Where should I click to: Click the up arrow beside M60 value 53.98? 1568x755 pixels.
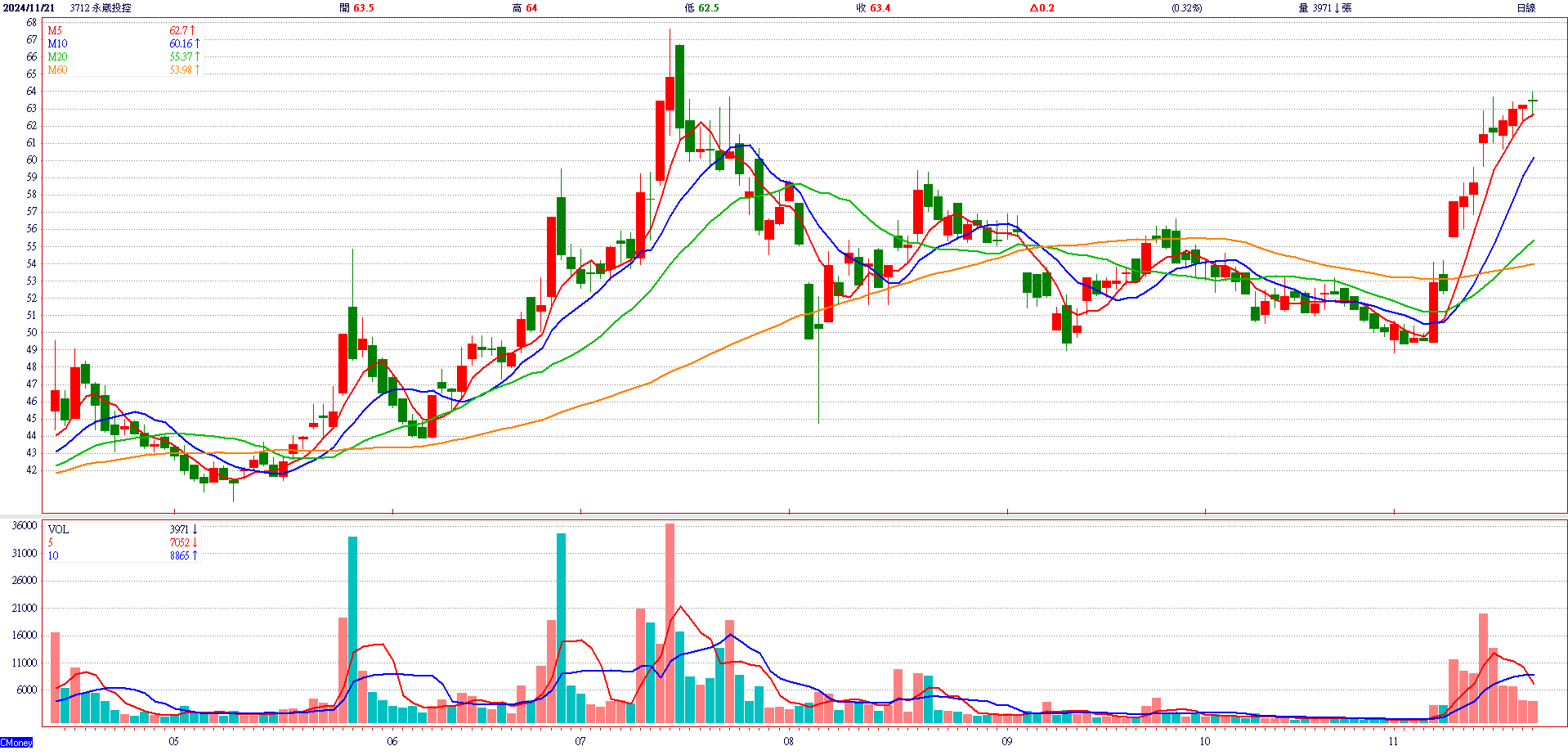(197, 70)
